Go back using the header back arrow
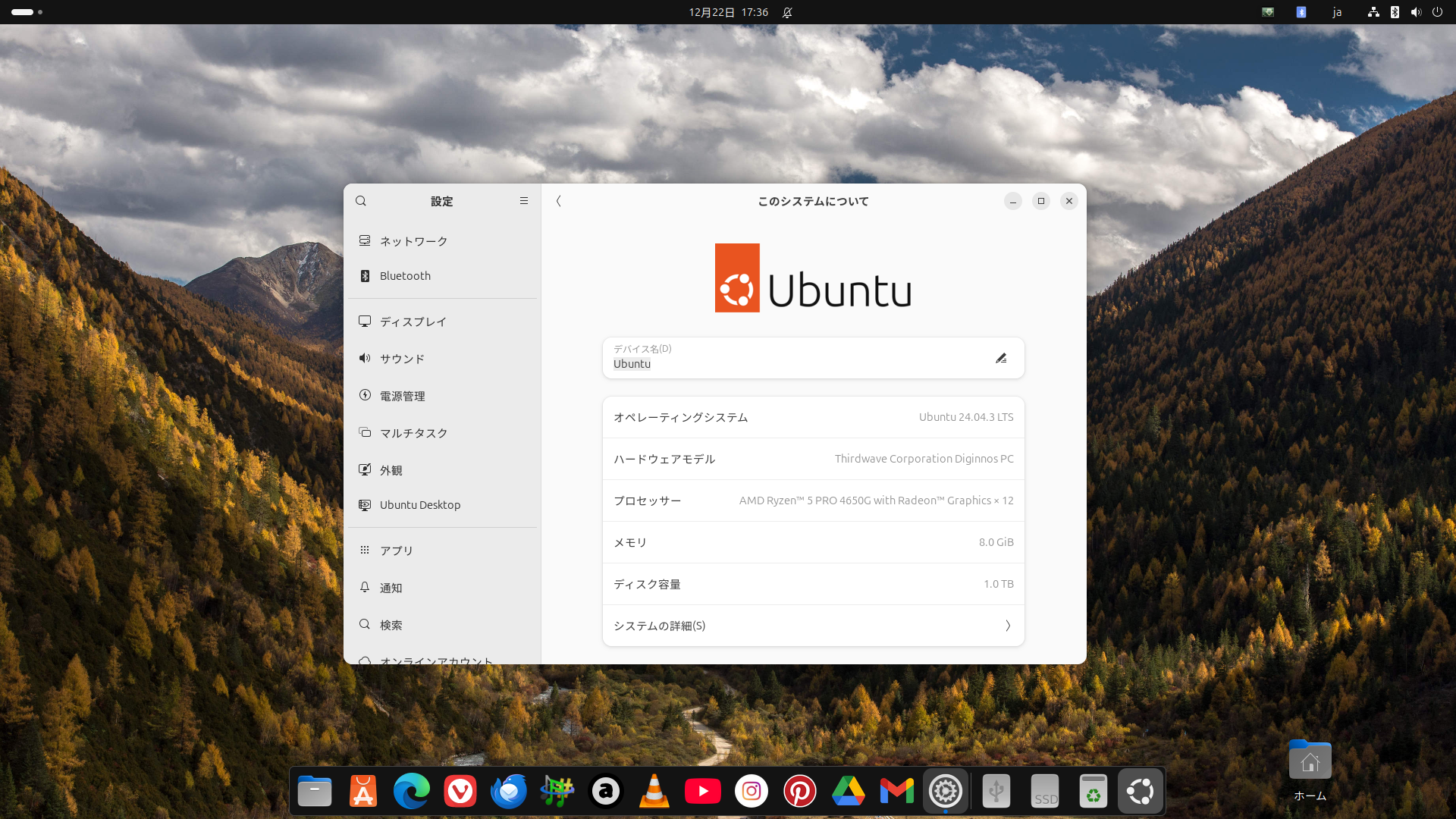The height and width of the screenshot is (819, 1456). 559,201
